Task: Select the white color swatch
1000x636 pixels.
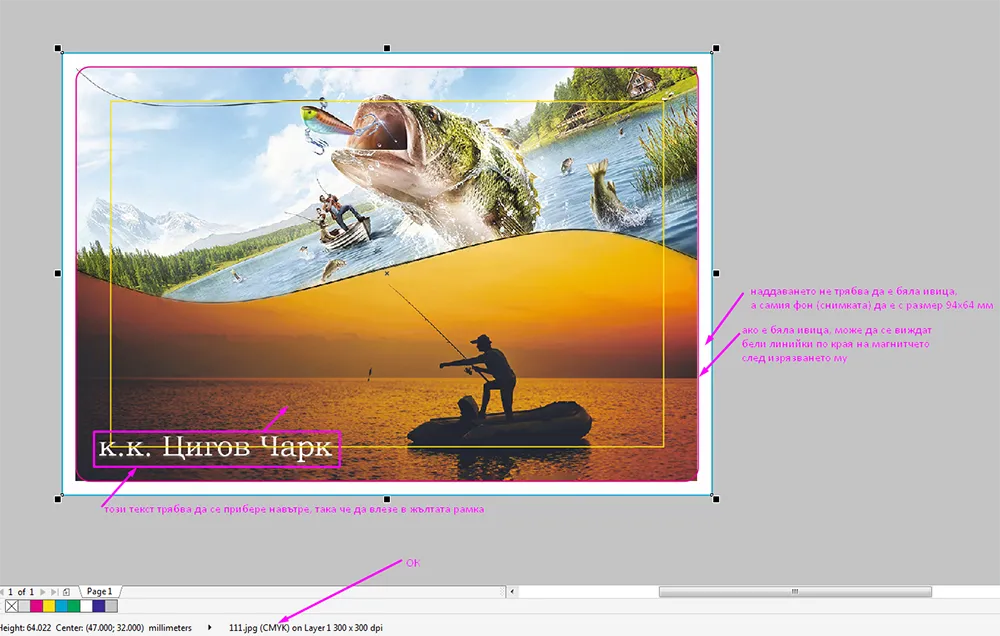Action: [86, 606]
